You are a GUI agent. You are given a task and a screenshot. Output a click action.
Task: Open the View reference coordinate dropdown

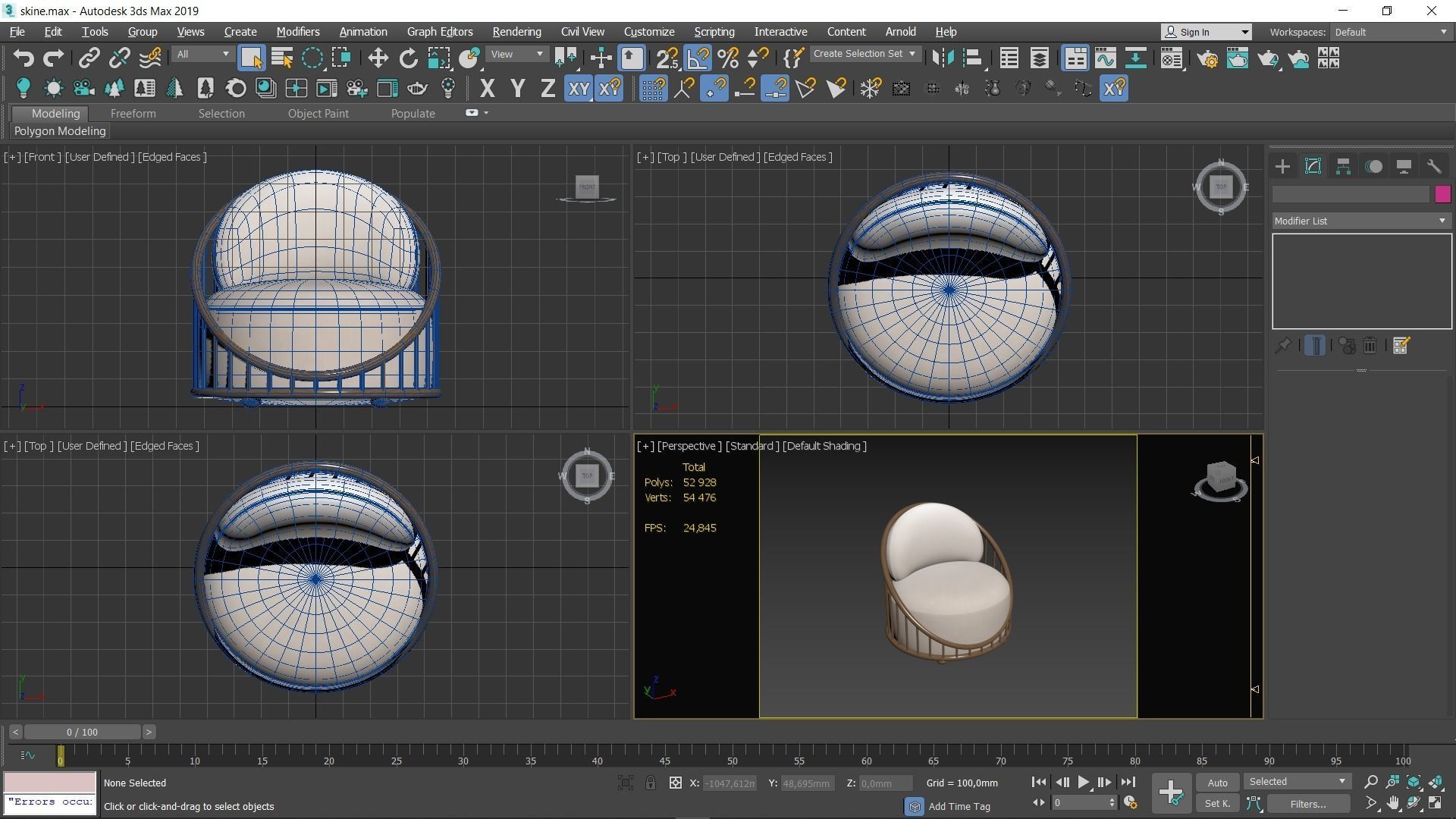tap(516, 55)
